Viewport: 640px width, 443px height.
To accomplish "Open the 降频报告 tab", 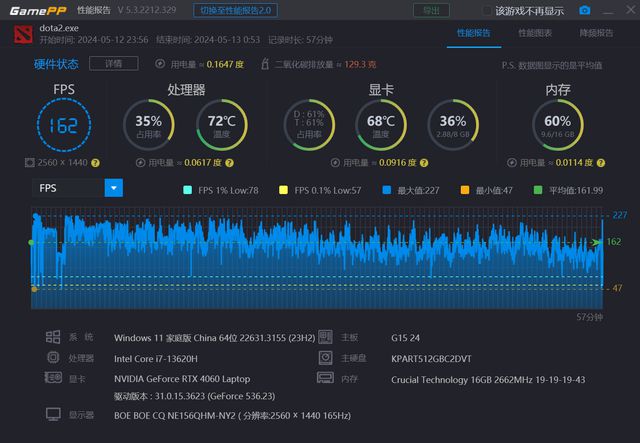I will coord(597,33).
